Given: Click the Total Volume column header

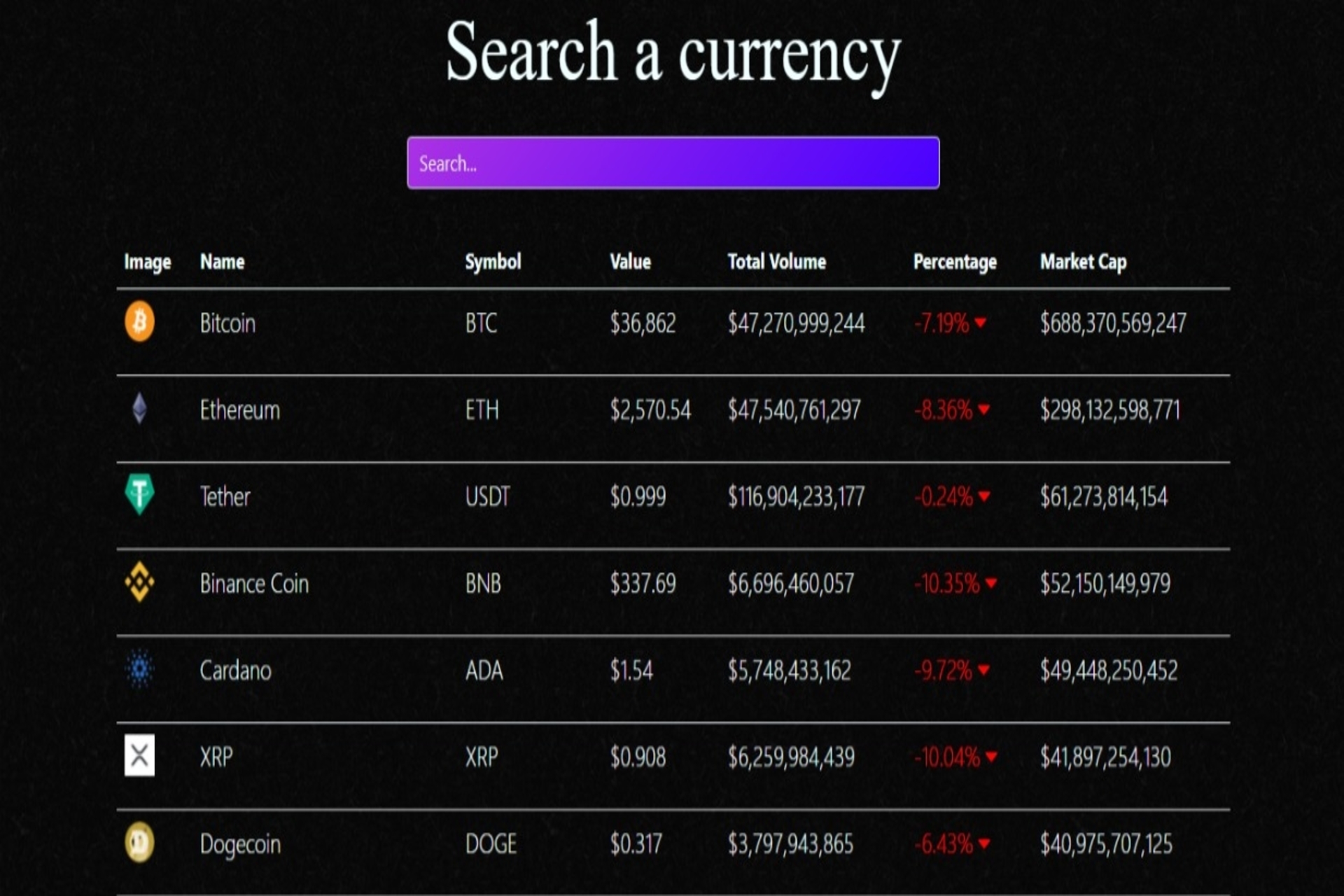Looking at the screenshot, I should click(776, 262).
